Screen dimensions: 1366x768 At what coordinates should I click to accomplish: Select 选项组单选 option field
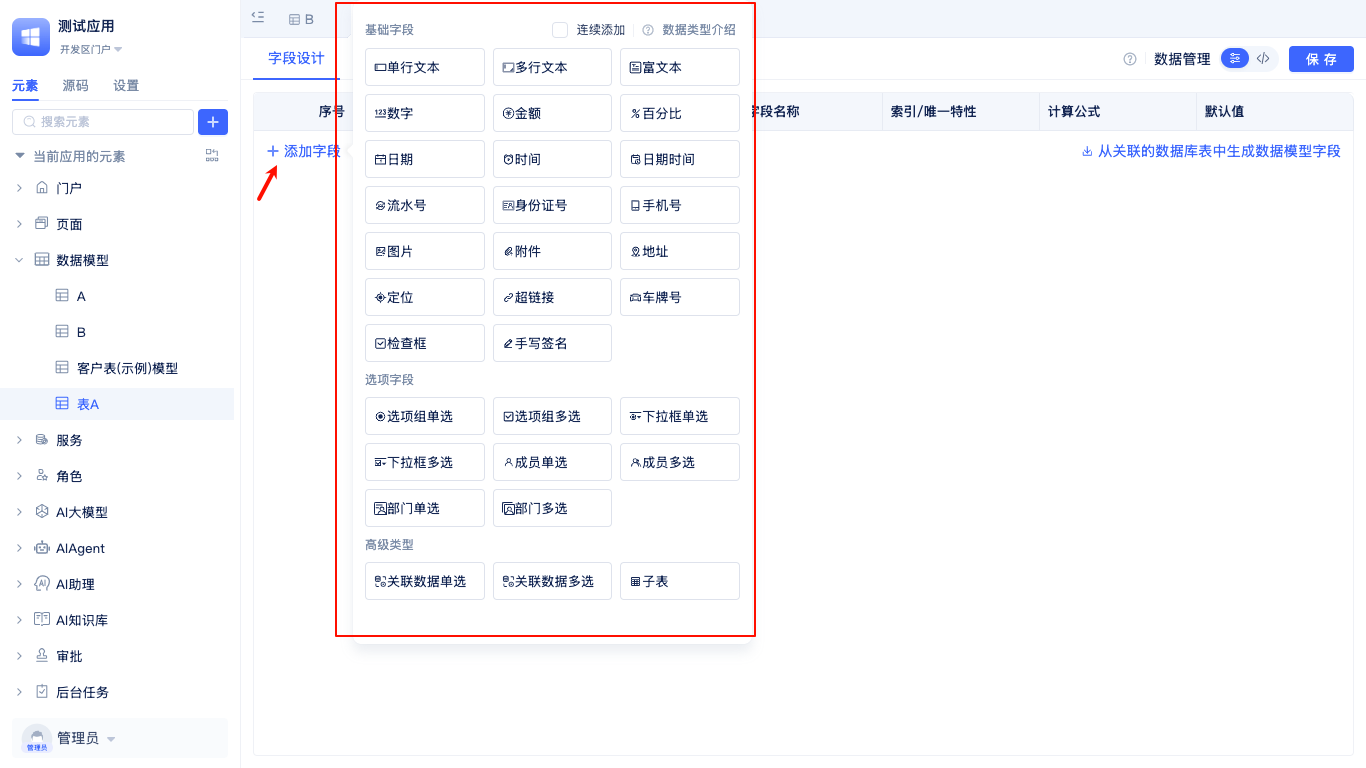pos(425,416)
